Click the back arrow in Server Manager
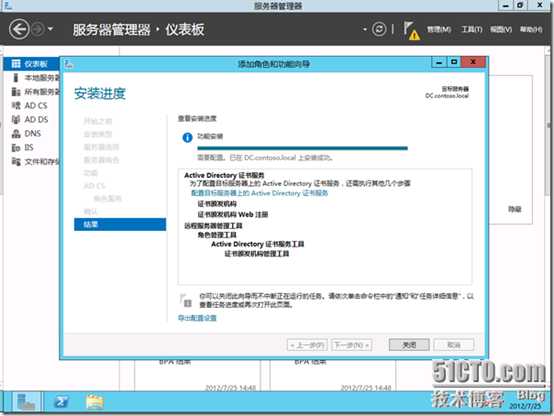Image resolution: width=554 pixels, height=416 pixels. point(19,29)
